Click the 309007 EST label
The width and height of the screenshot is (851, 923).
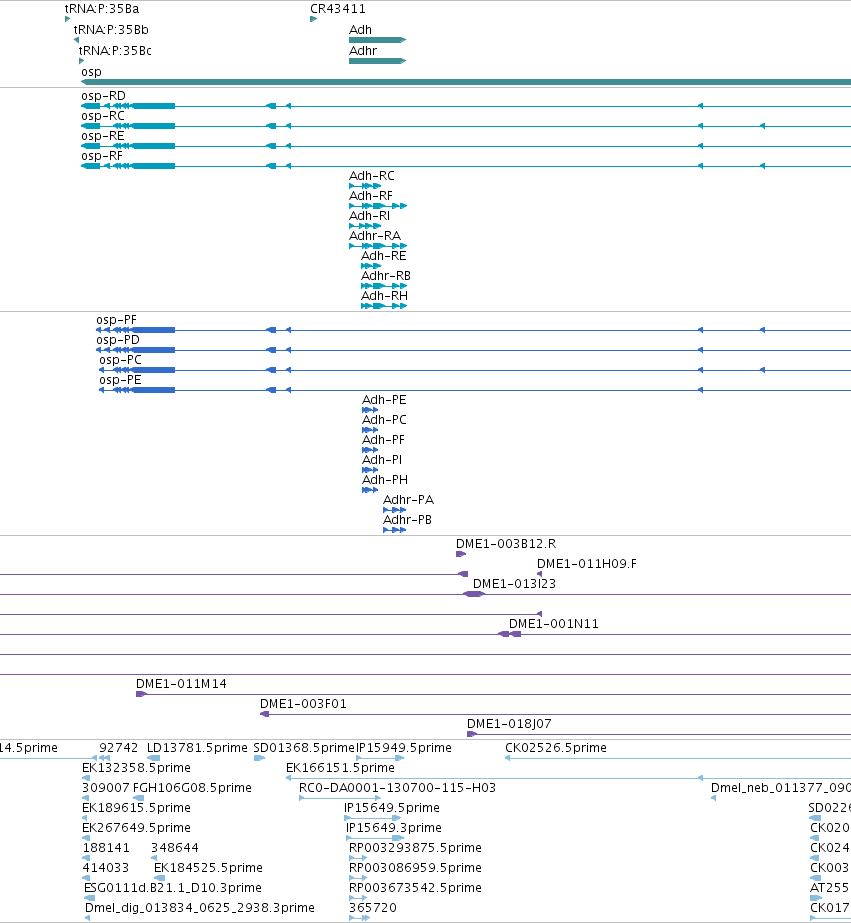[105, 788]
